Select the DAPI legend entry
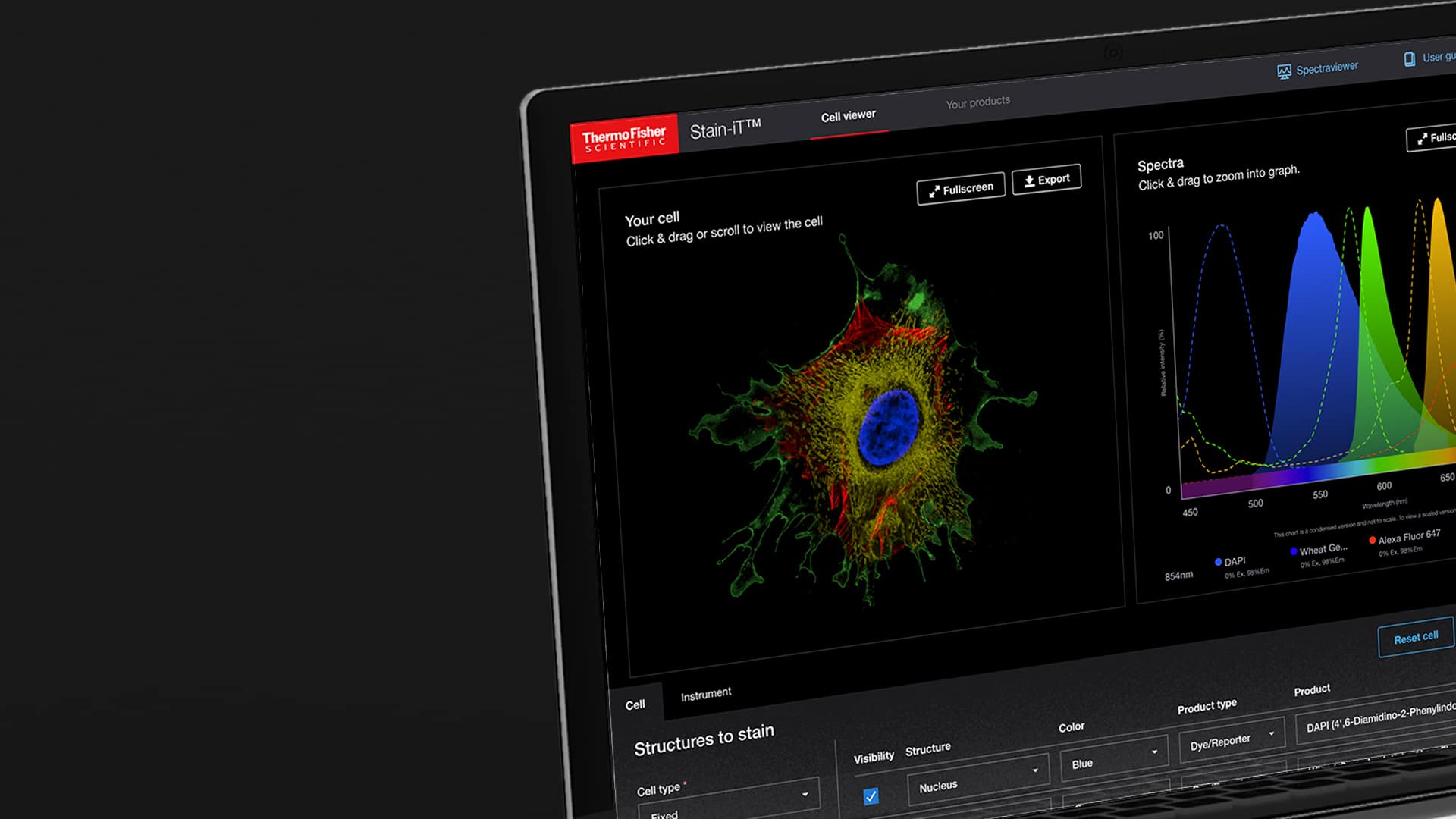Viewport: 1456px width, 819px height. 1241,566
